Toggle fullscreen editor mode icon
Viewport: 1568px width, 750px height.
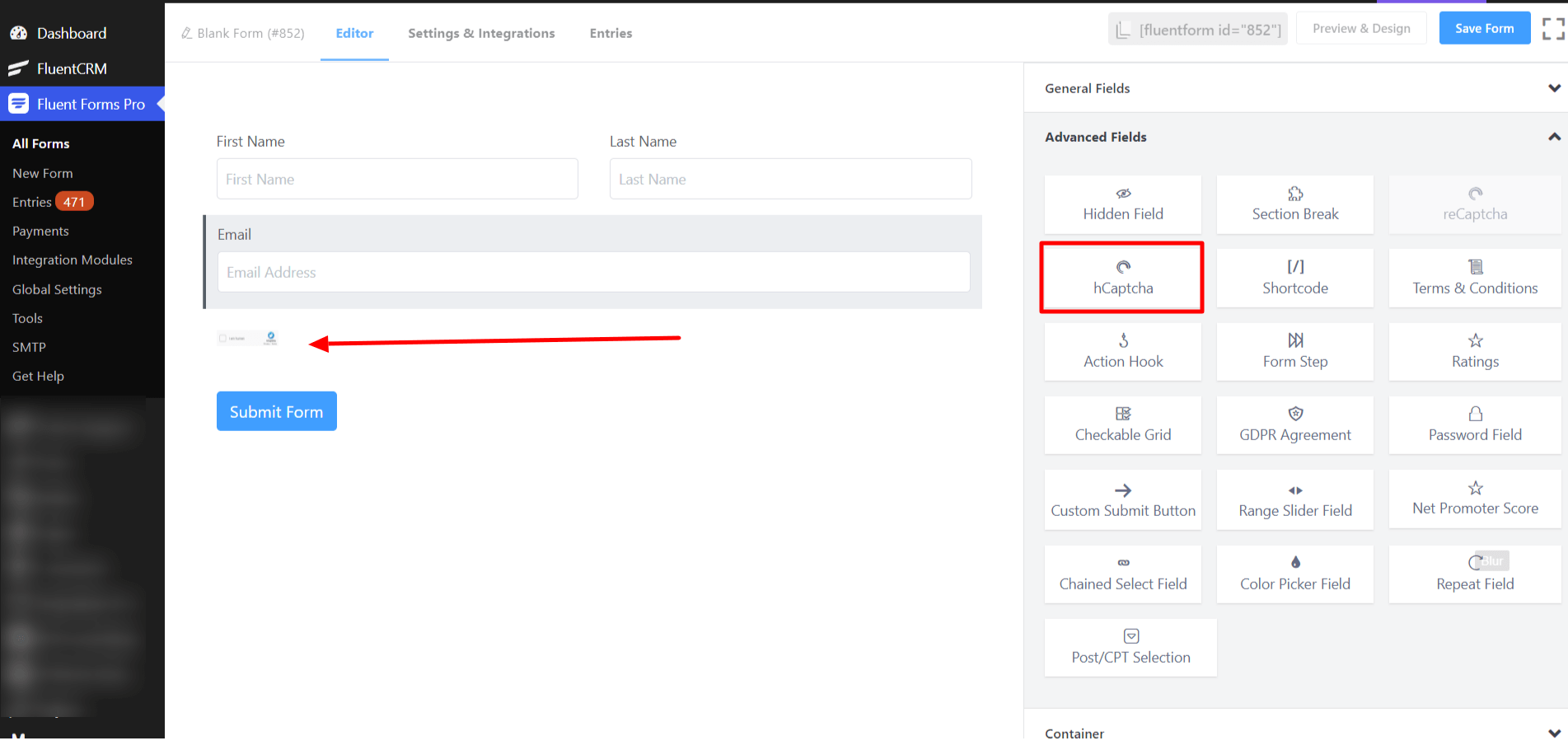1553,29
